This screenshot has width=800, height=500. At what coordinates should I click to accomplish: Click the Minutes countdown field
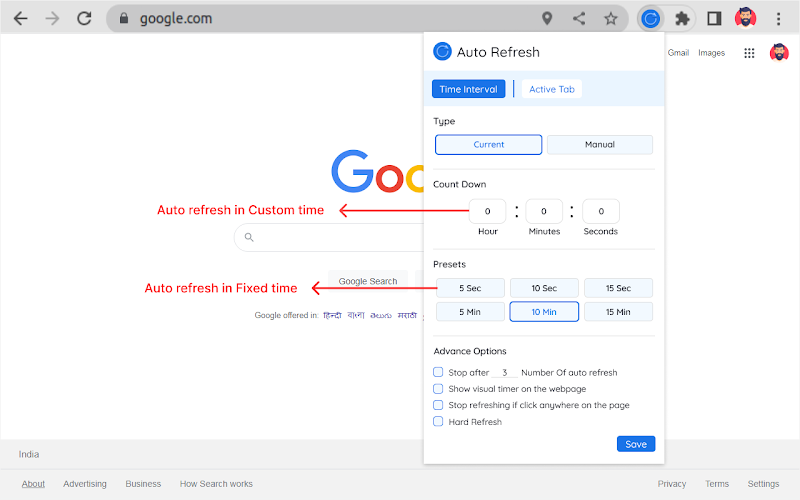pyautogui.click(x=544, y=211)
